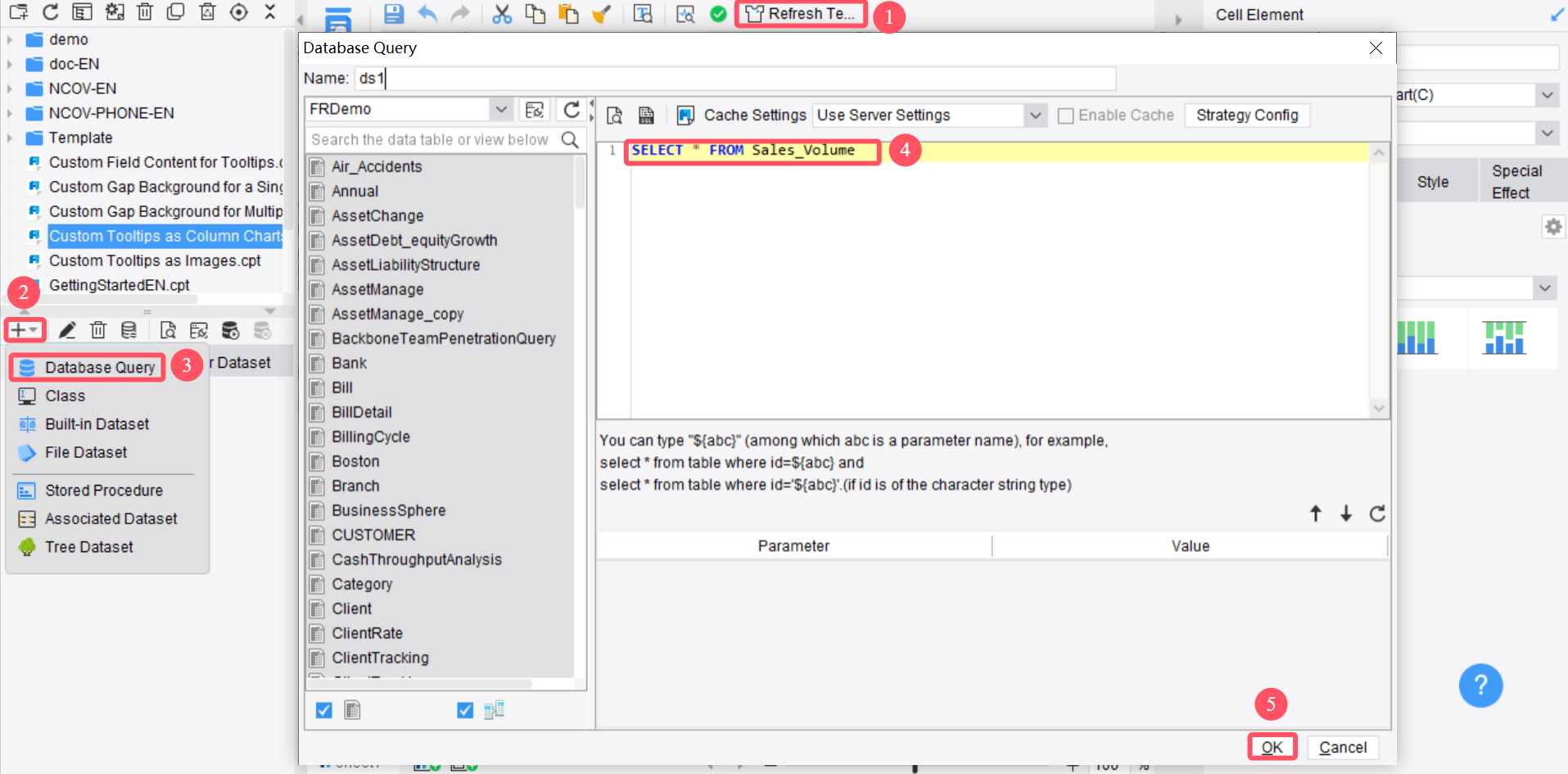1568x774 pixels.
Task: Type in the dataset Name input field
Action: point(729,79)
